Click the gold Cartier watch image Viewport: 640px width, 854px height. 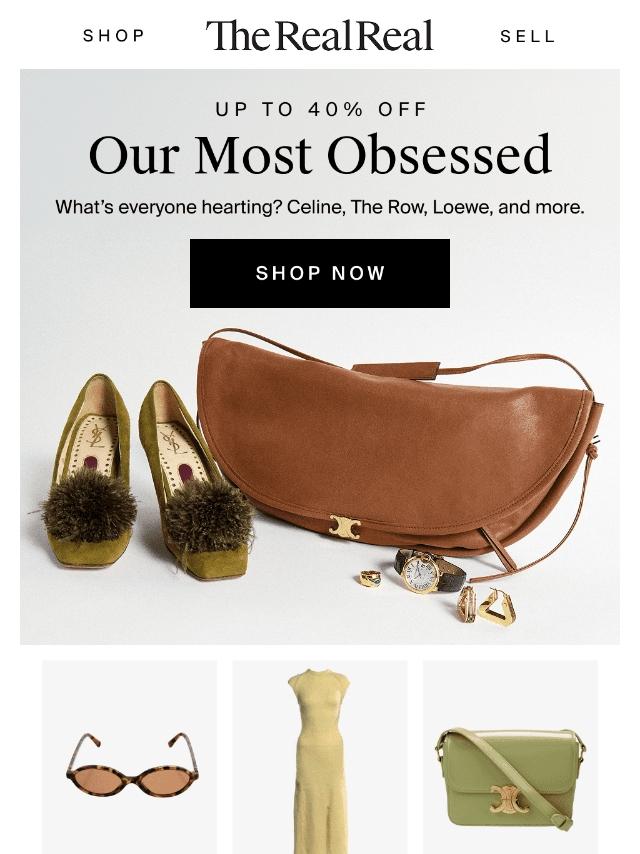[x=429, y=570]
